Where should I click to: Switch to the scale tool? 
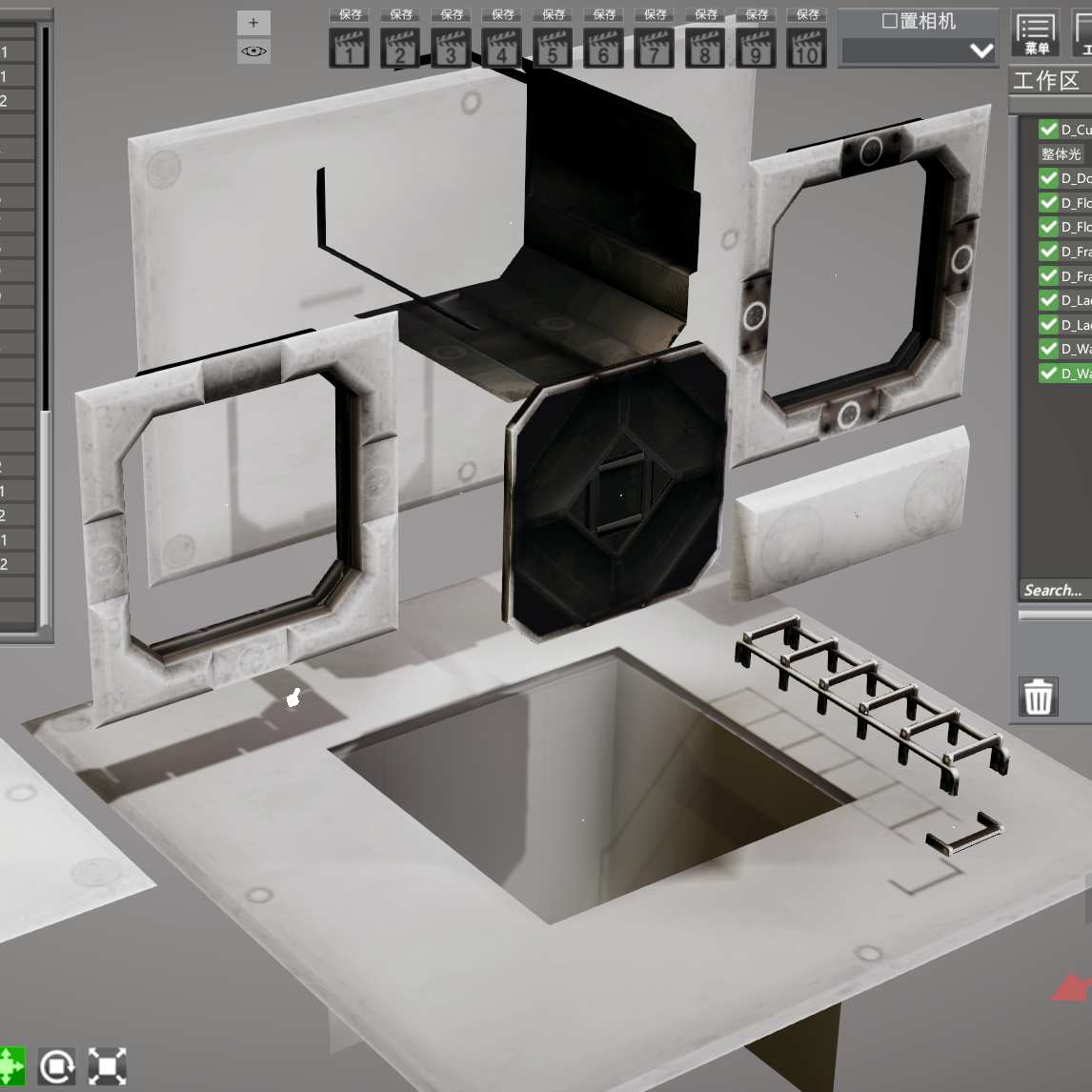[108, 1066]
